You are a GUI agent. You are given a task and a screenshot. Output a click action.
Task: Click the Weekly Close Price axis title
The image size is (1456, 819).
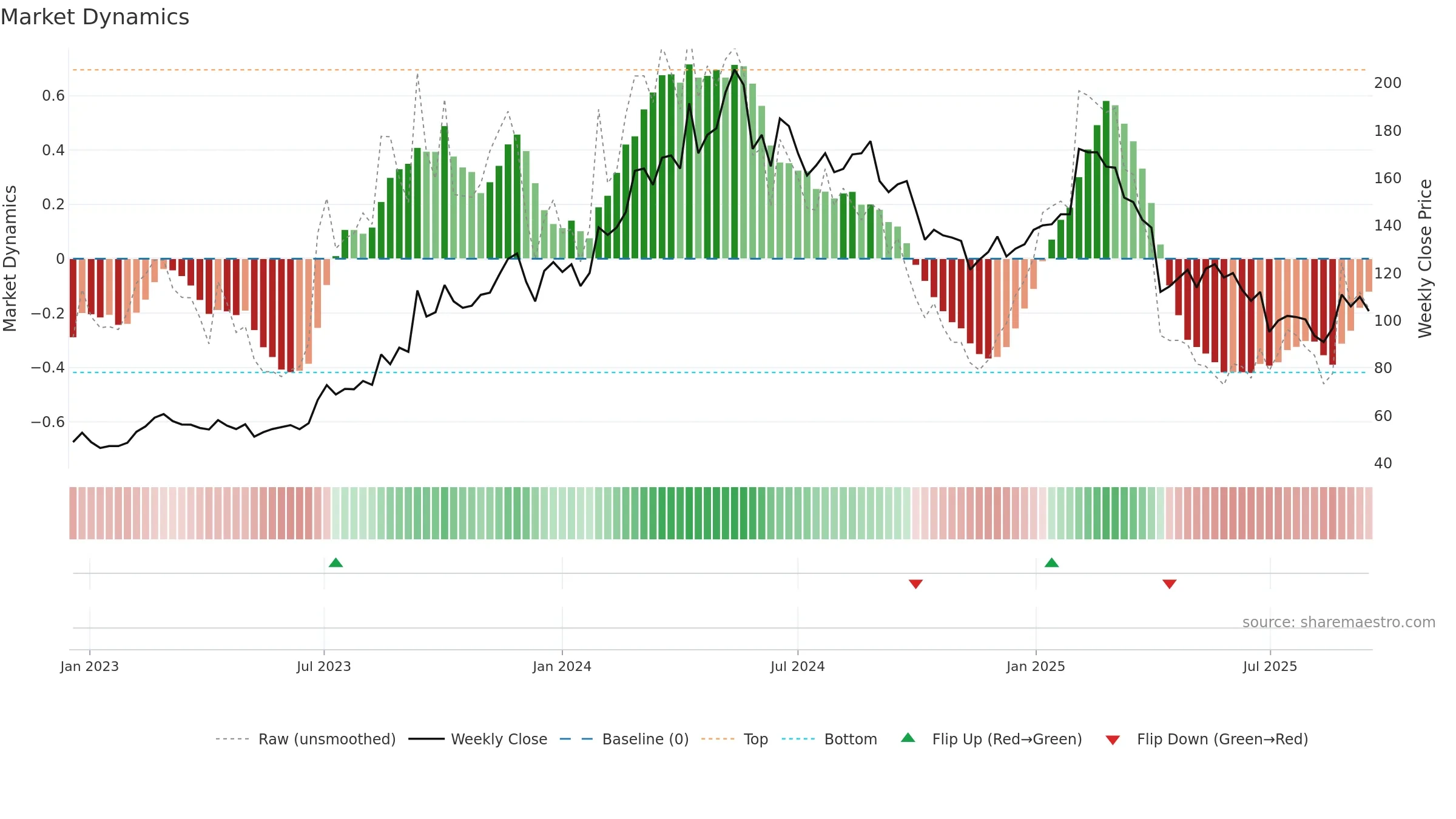(1425, 258)
